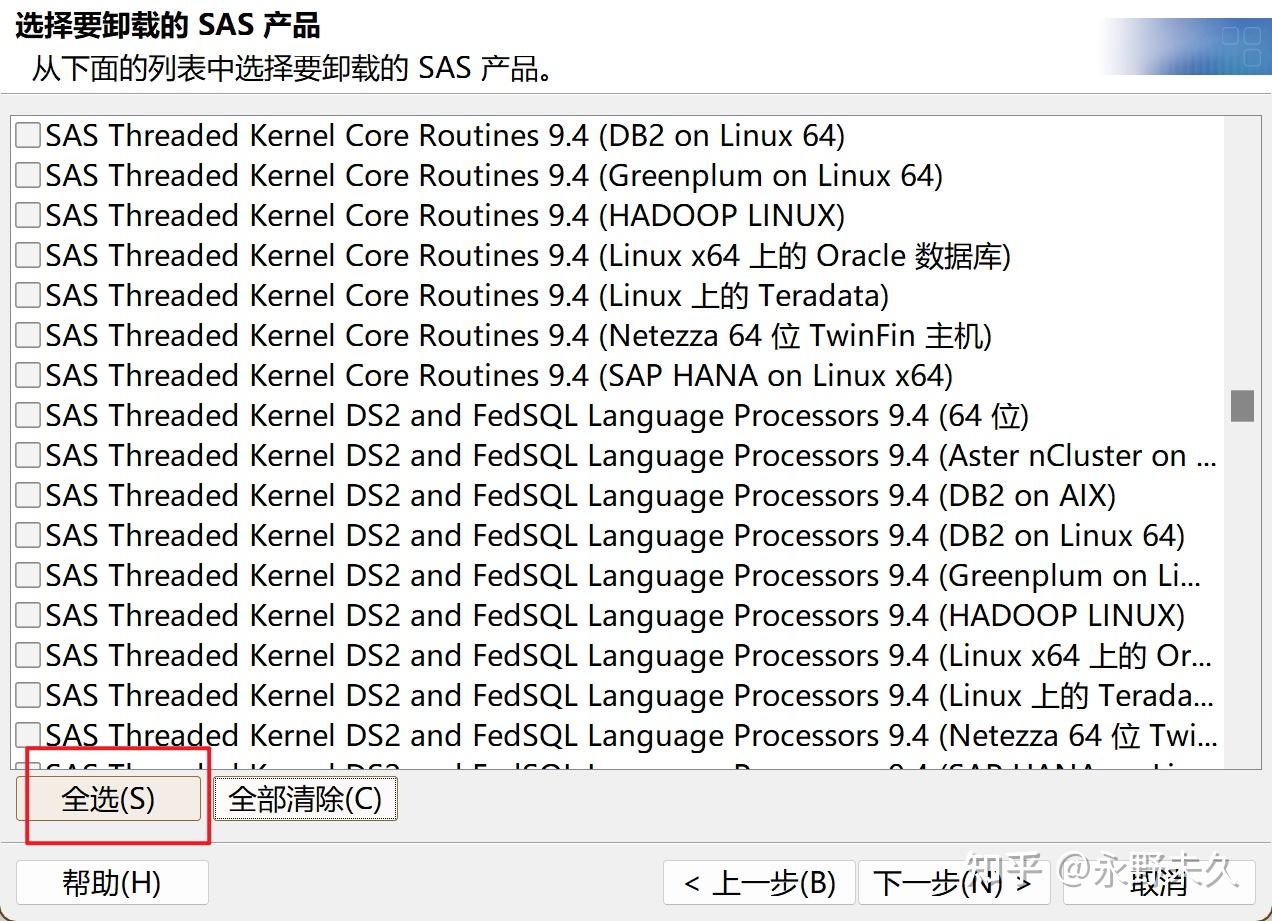
Task: Select the Greenplum DS2 Language Processors checkbox
Action: (27, 575)
